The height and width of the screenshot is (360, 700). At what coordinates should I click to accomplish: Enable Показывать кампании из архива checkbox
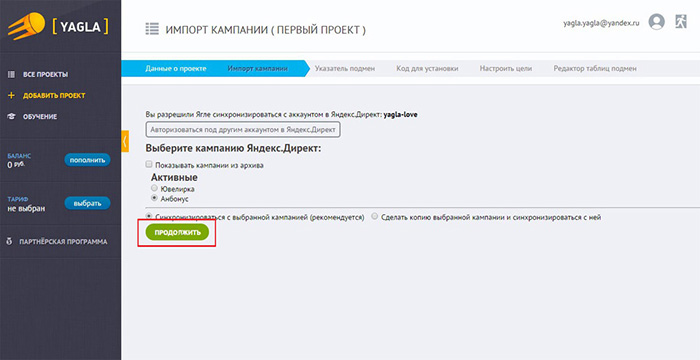(149, 164)
